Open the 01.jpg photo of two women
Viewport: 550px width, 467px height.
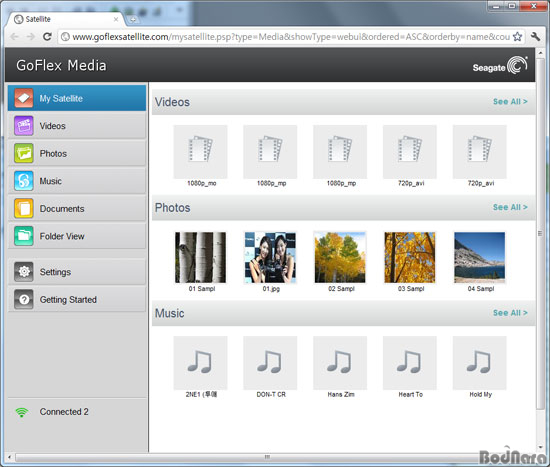pos(270,257)
